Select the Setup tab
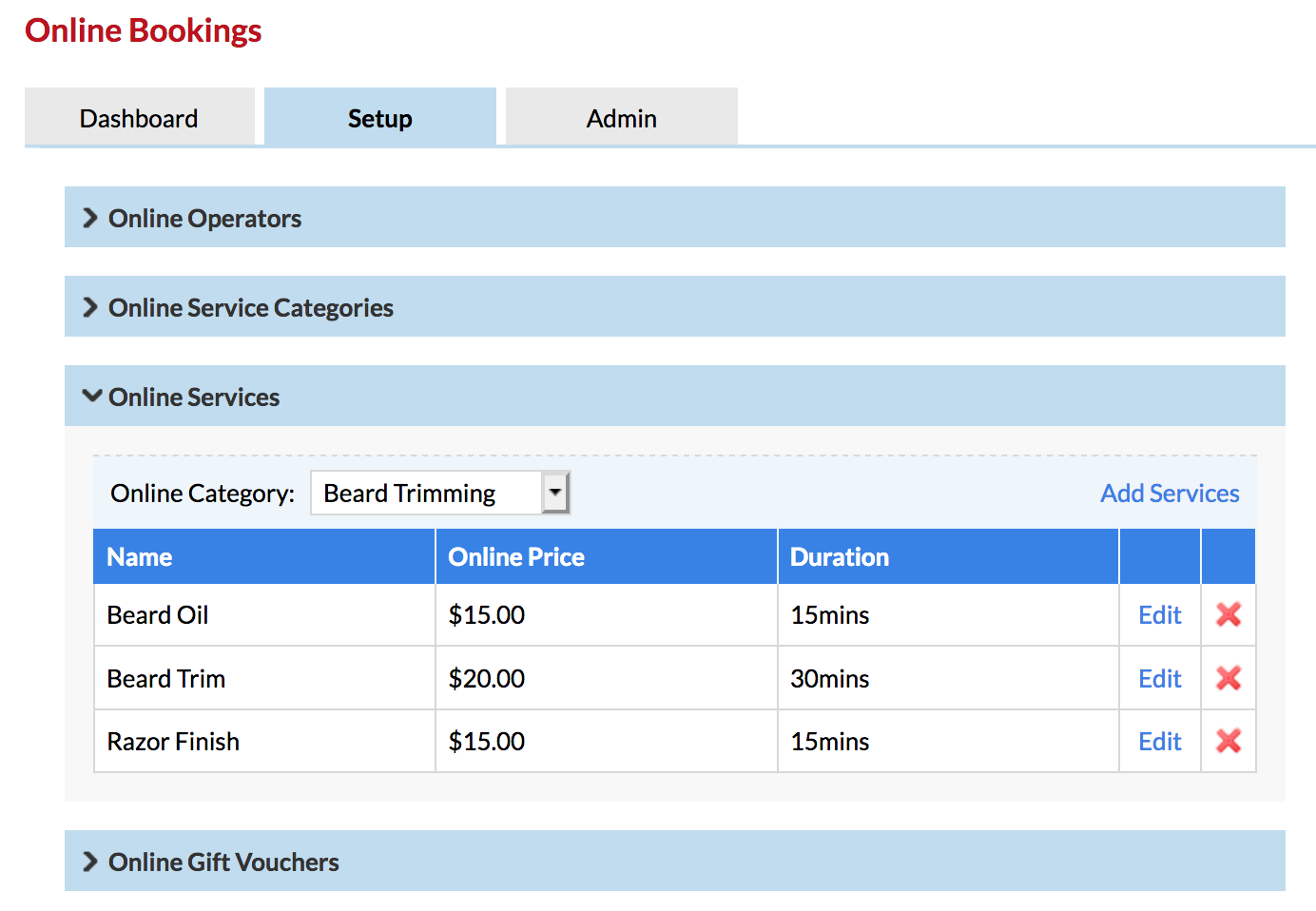The width and height of the screenshot is (1316, 911). pyautogui.click(x=379, y=118)
